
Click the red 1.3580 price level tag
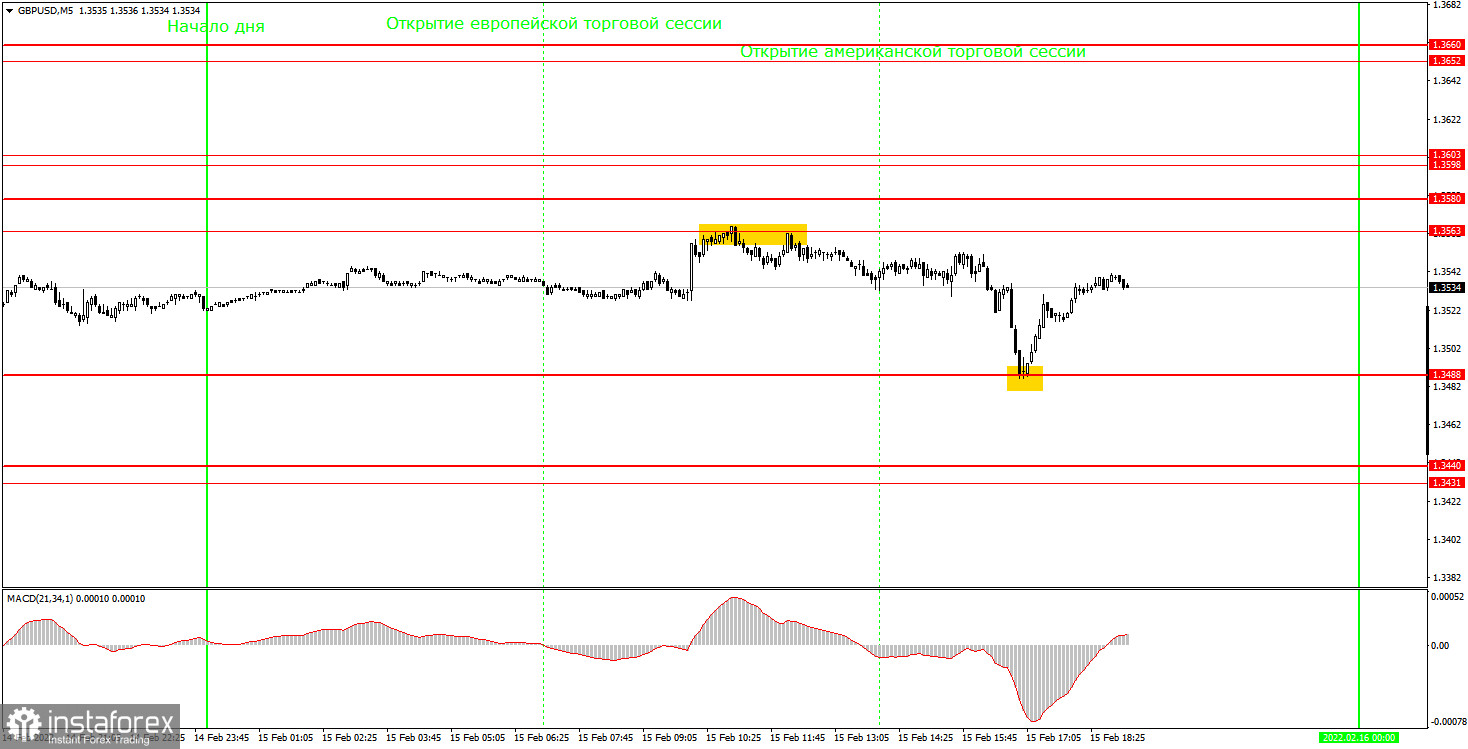[1447, 199]
